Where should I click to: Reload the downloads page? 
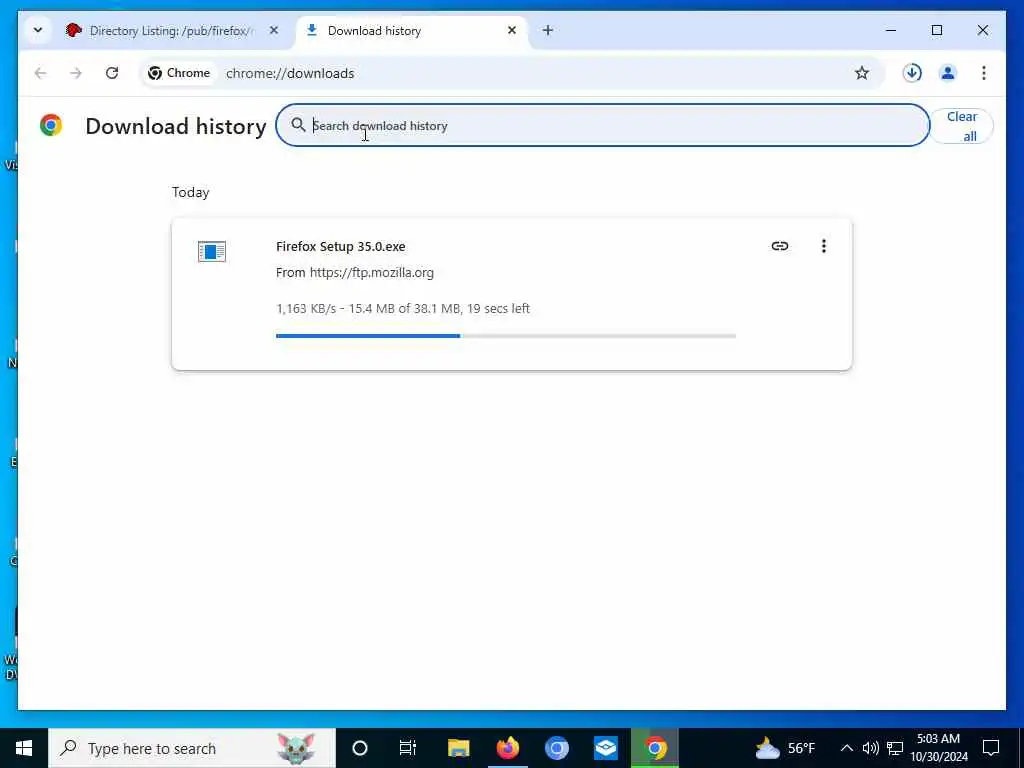(112, 73)
